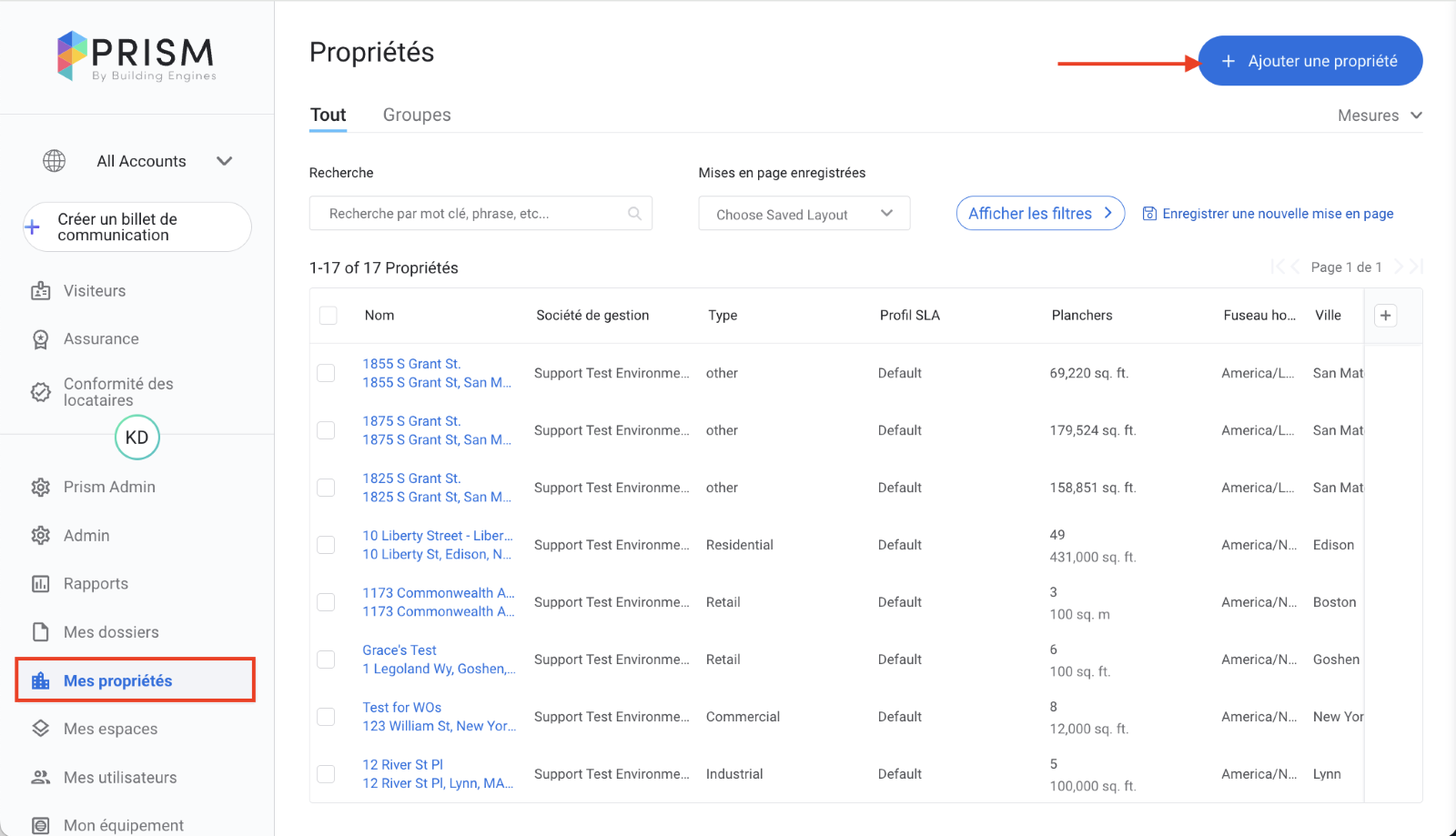Click the Ajouter une propriété button
1456x836 pixels.
(1310, 61)
